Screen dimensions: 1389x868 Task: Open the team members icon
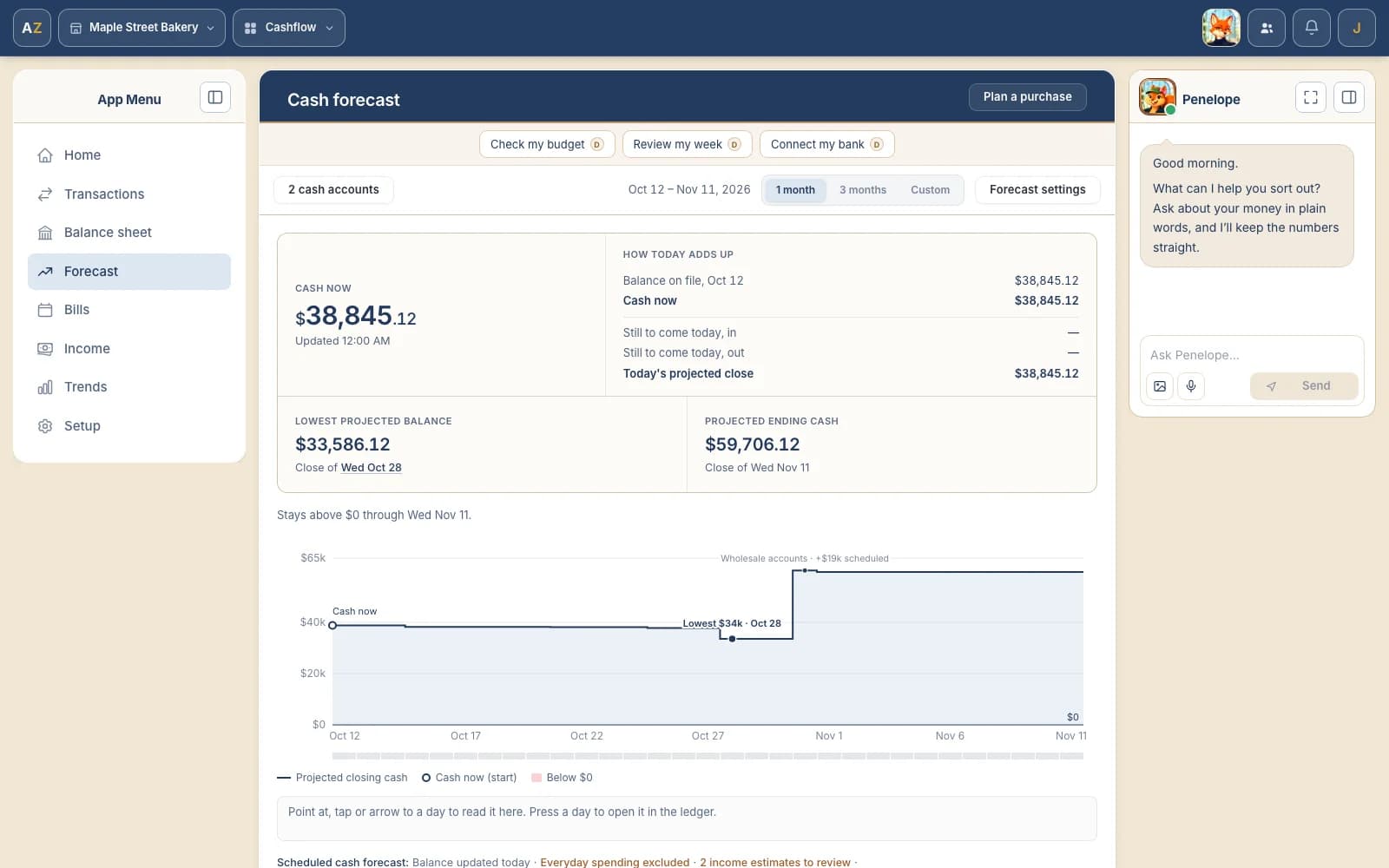pyautogui.click(x=1267, y=28)
